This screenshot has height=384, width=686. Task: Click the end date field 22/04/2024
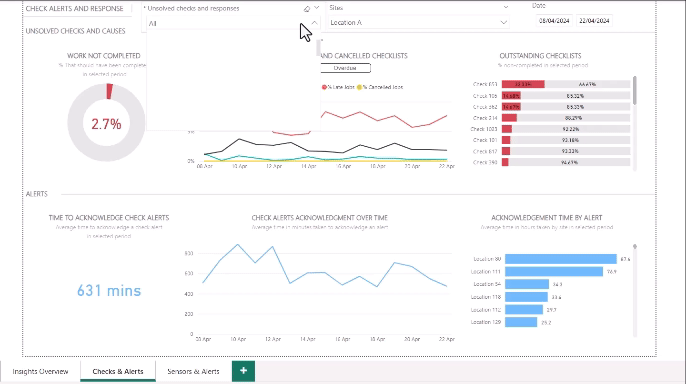pyautogui.click(x=594, y=21)
